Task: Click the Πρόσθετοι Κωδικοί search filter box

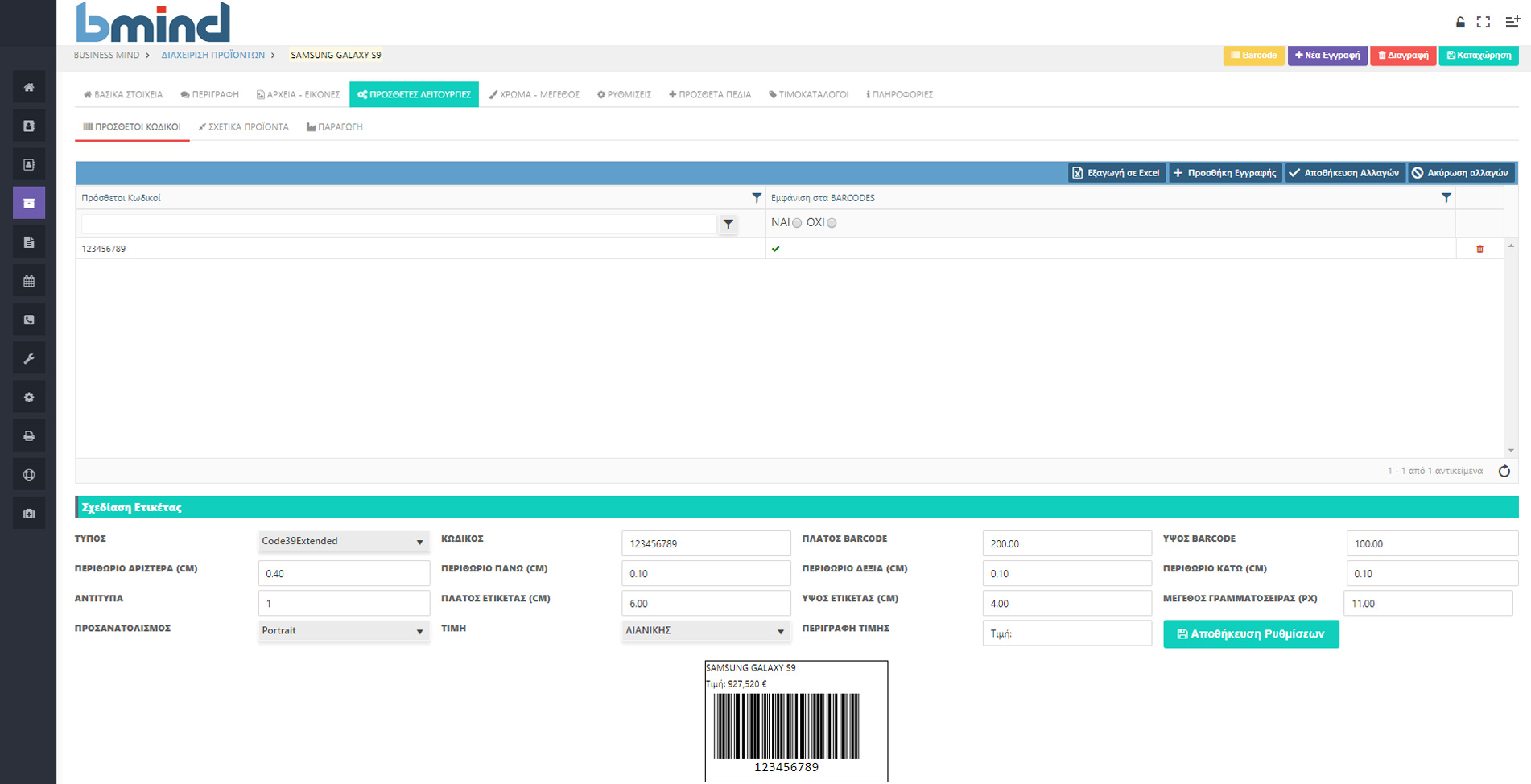Action: point(398,225)
